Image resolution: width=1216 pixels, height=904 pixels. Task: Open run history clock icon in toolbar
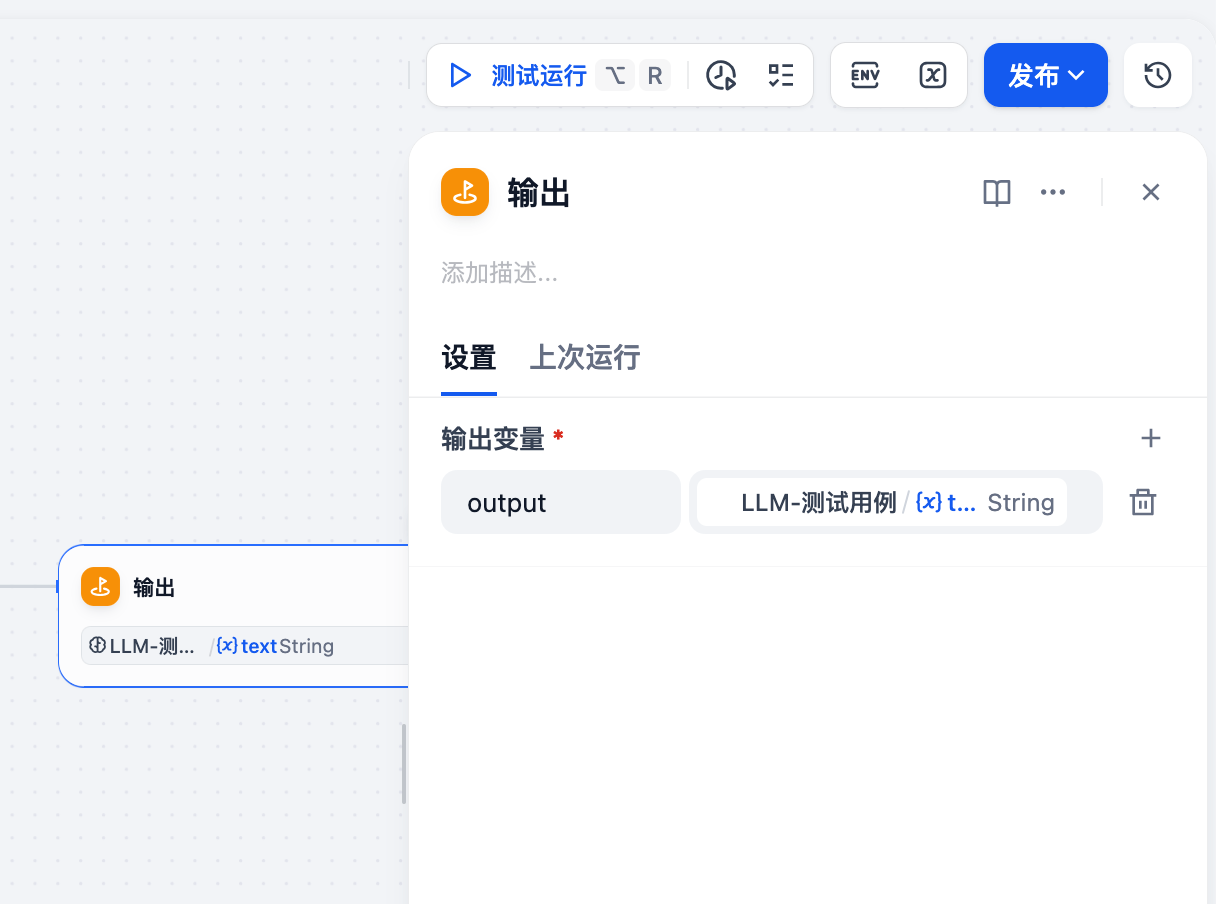[721, 75]
